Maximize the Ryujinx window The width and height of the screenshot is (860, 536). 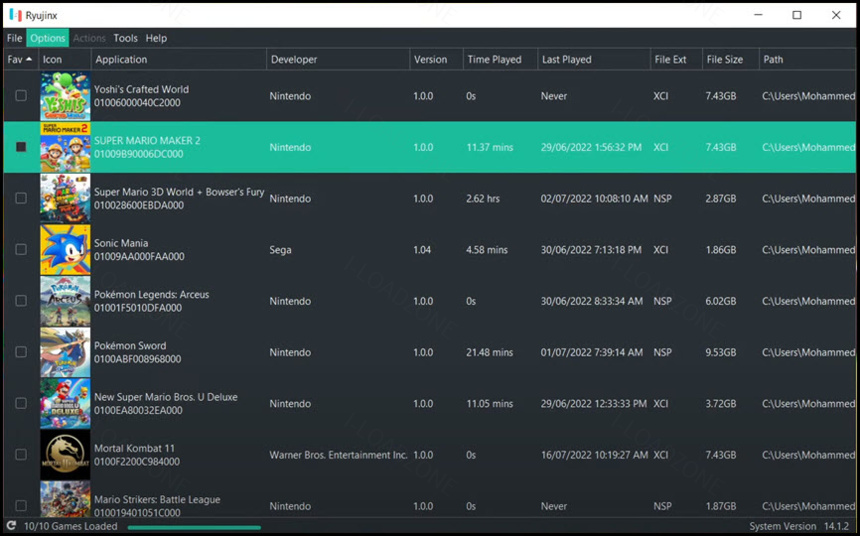point(797,15)
